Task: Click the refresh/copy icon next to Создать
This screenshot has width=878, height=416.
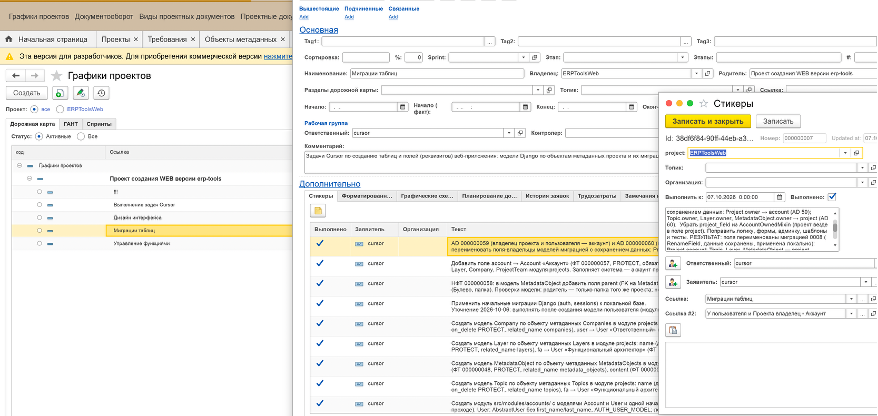Action: coord(59,93)
